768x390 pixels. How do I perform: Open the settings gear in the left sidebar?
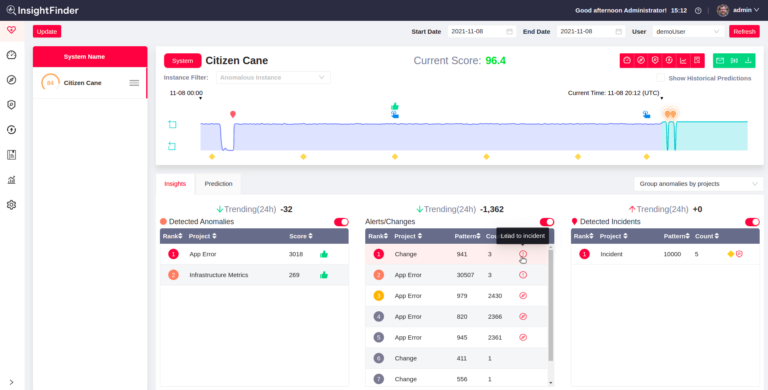pyautogui.click(x=11, y=205)
